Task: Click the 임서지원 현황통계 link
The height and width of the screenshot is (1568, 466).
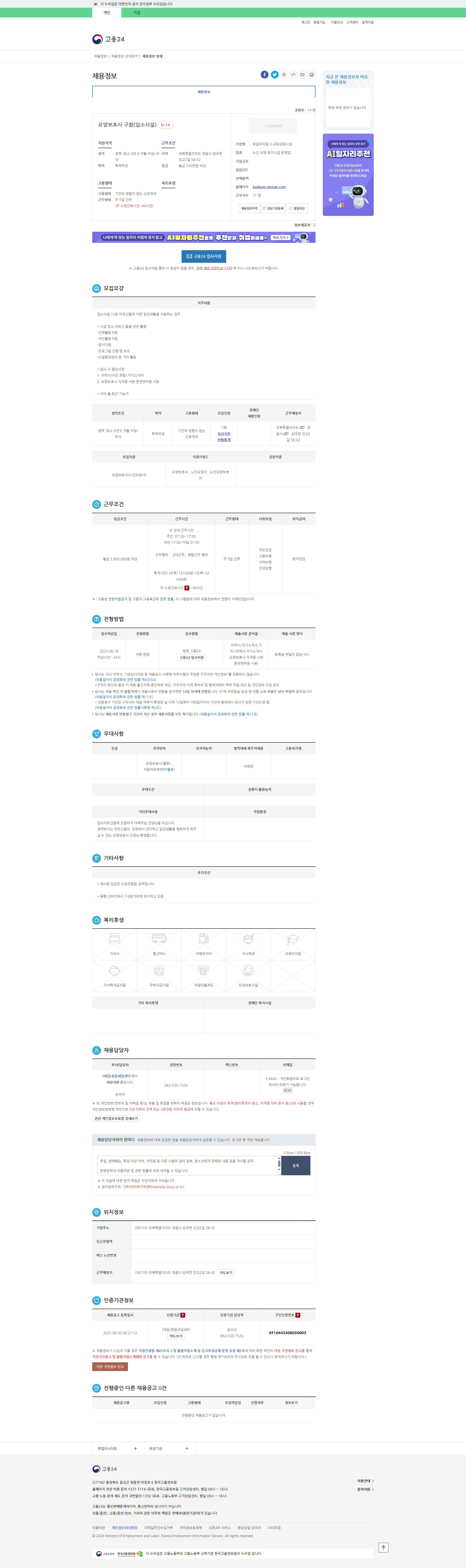Action: coord(224,437)
